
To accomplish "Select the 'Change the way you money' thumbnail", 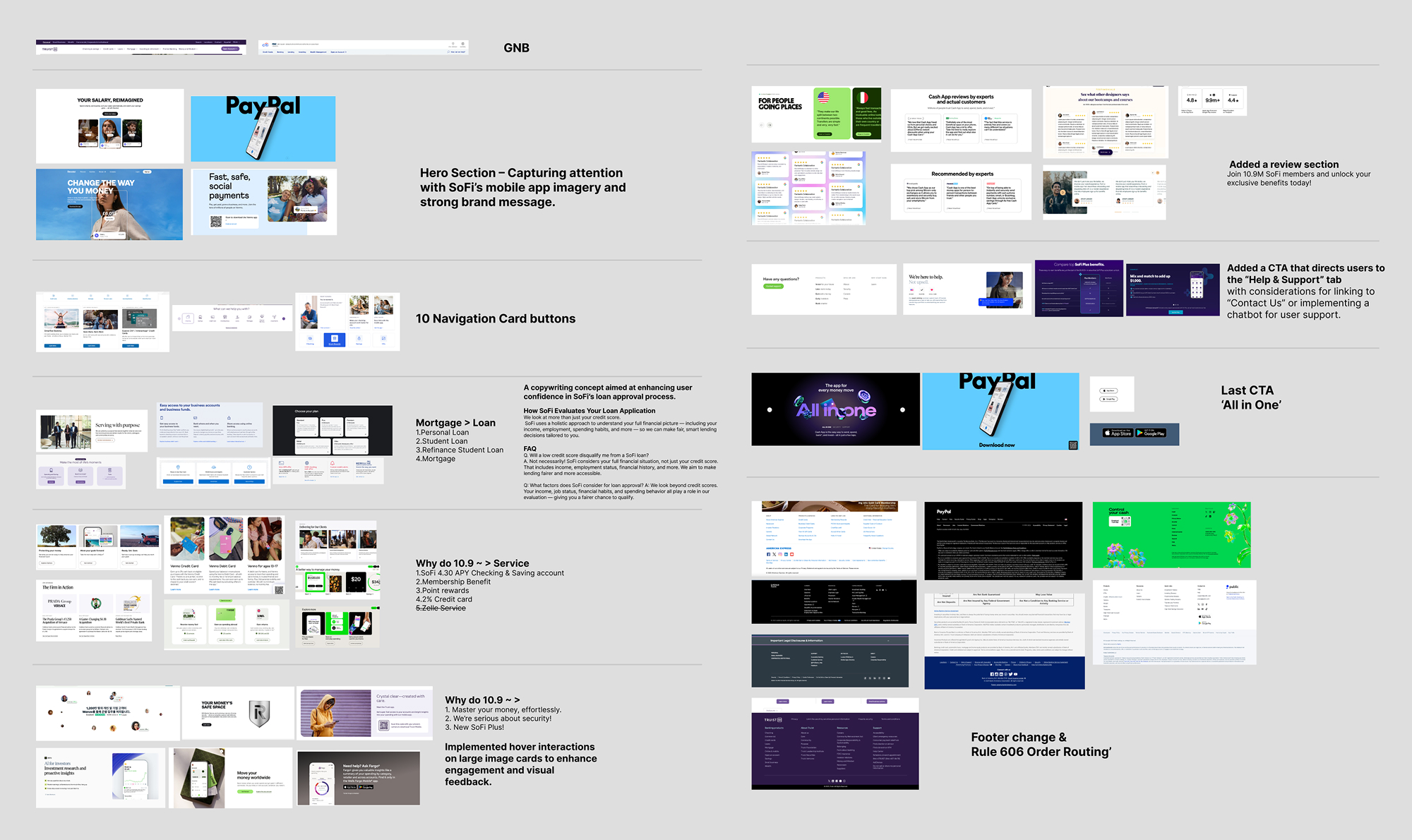I will point(109,204).
